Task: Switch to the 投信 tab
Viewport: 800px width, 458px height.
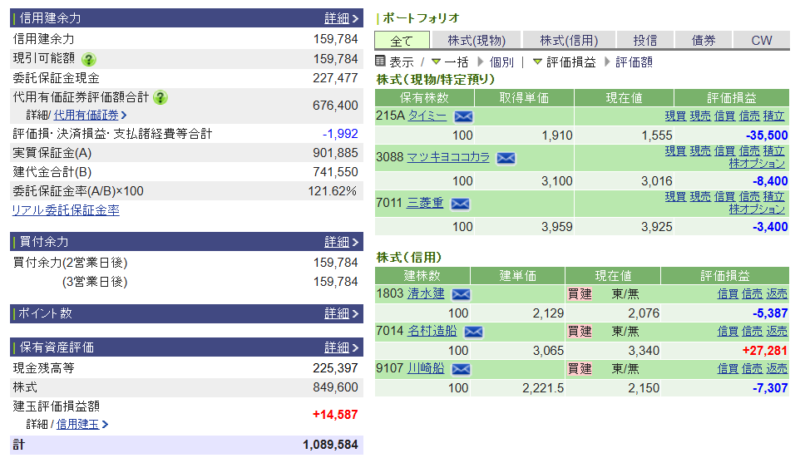Action: point(645,40)
